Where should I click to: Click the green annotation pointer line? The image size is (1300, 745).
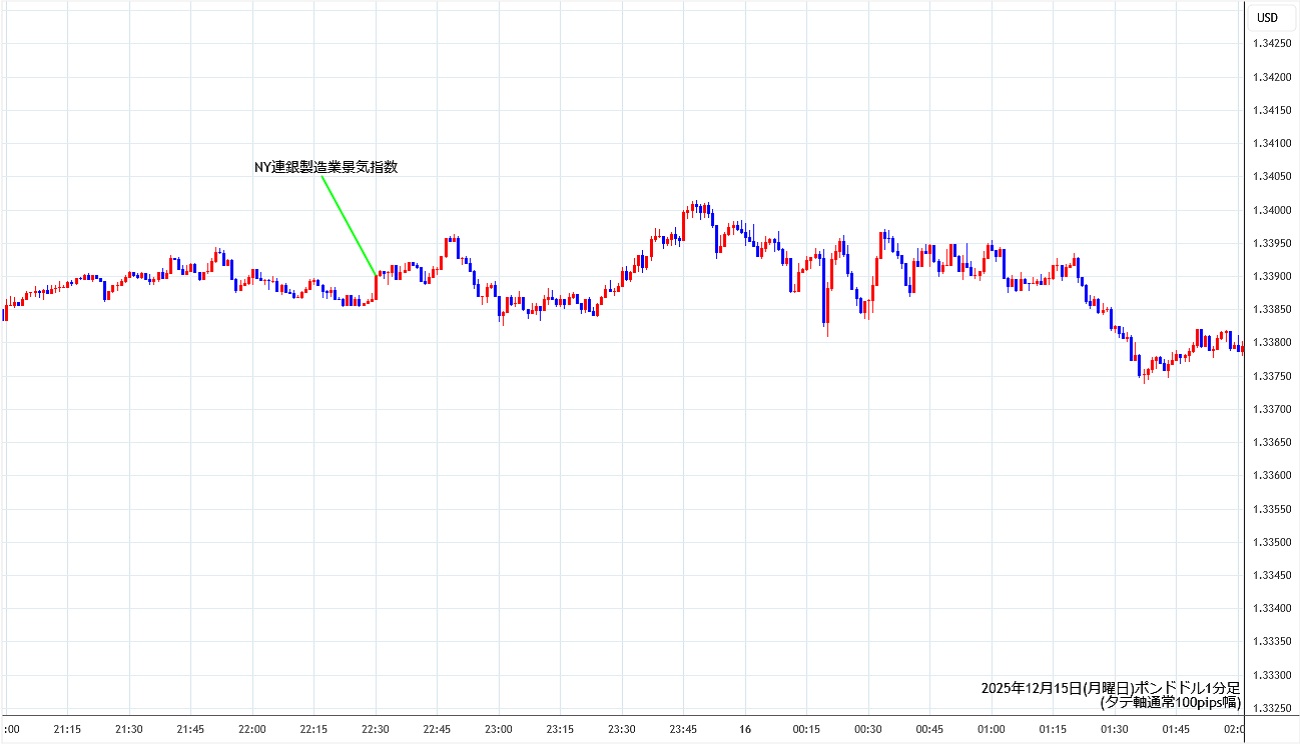coord(348,225)
